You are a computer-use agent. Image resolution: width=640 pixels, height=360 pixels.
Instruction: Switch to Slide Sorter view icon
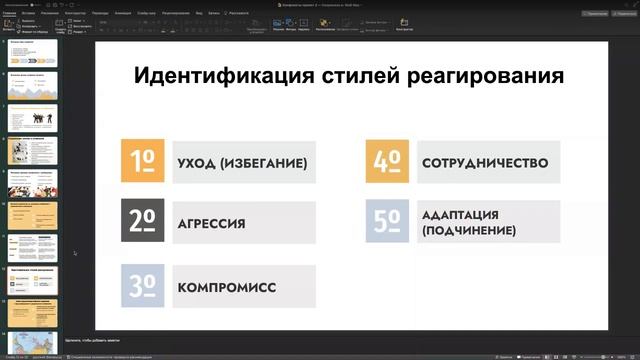click(556, 357)
